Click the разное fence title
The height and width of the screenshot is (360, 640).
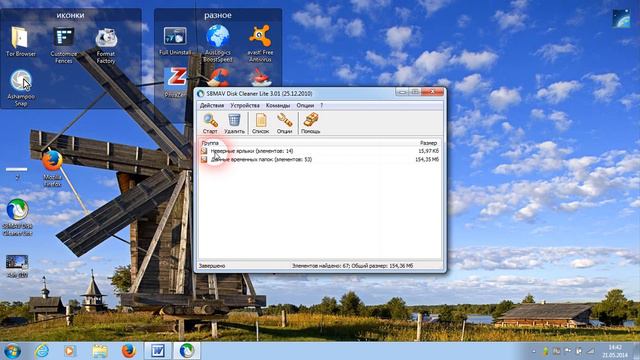[x=218, y=15]
